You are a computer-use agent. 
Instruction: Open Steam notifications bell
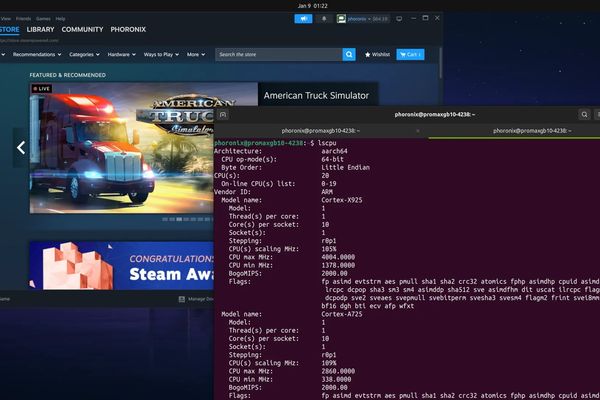pos(324,19)
